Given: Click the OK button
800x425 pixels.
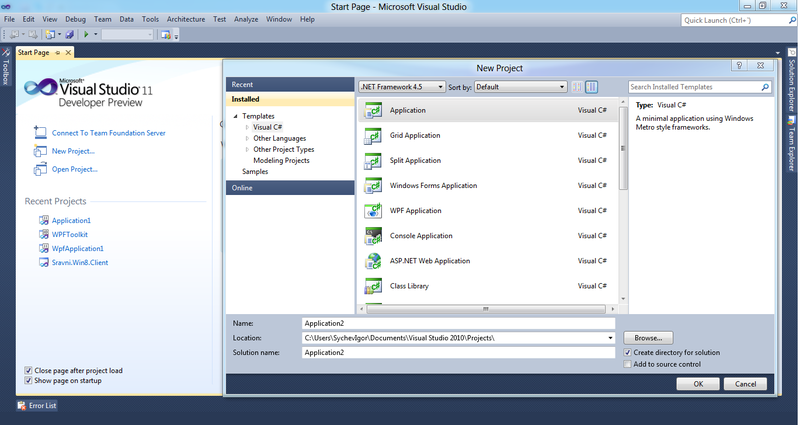Looking at the screenshot, I should pyautogui.click(x=698, y=384).
